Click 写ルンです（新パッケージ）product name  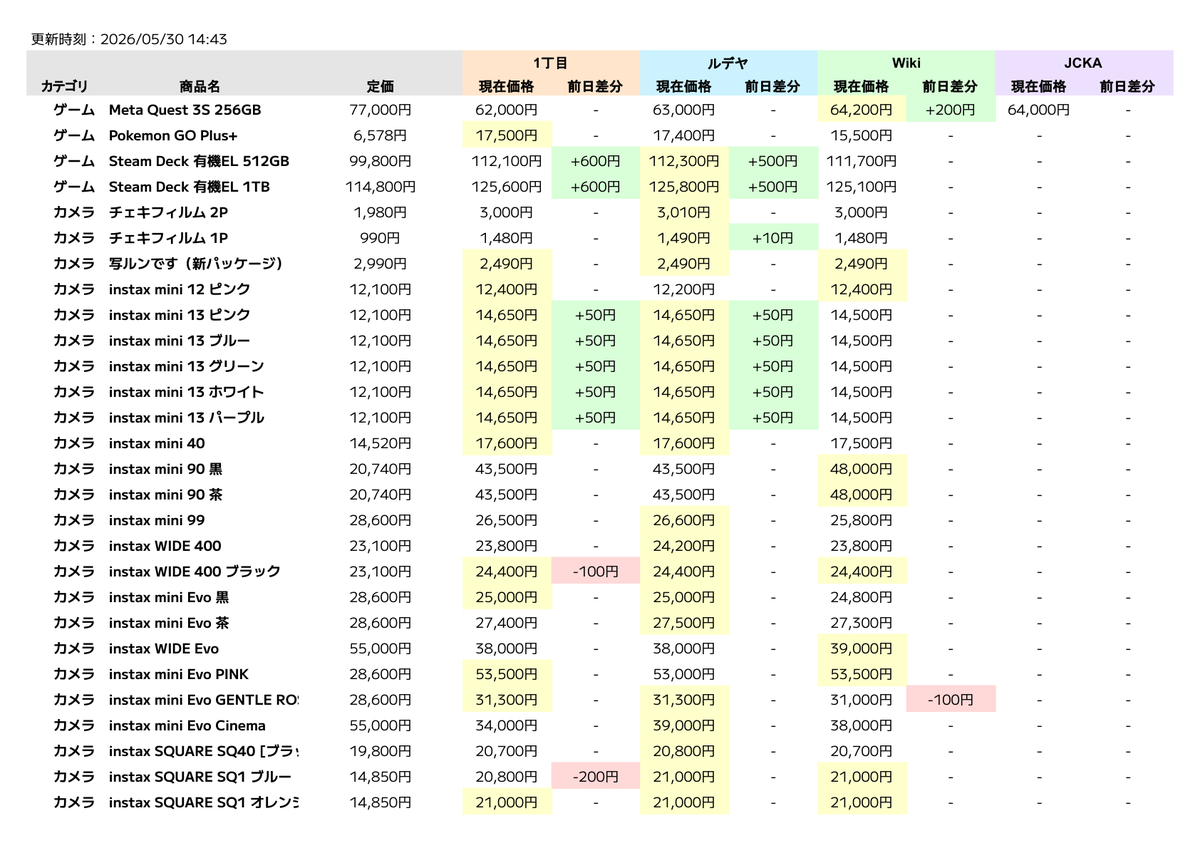[x=197, y=264]
